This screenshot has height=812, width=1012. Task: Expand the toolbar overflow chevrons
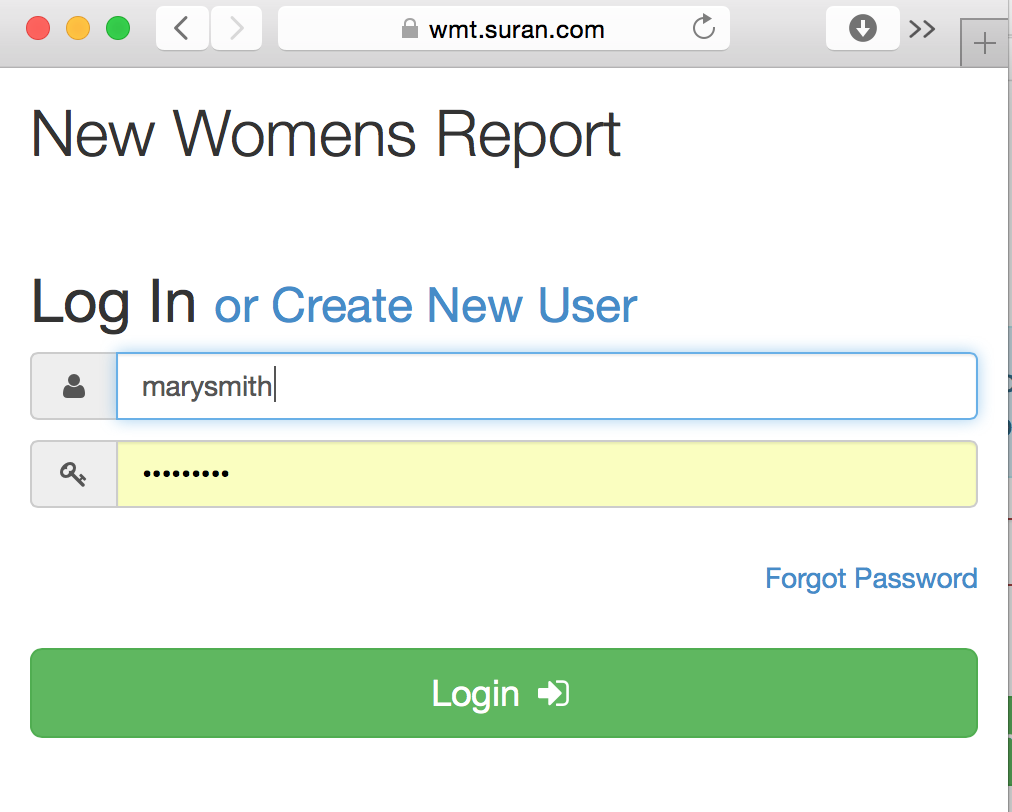click(922, 29)
